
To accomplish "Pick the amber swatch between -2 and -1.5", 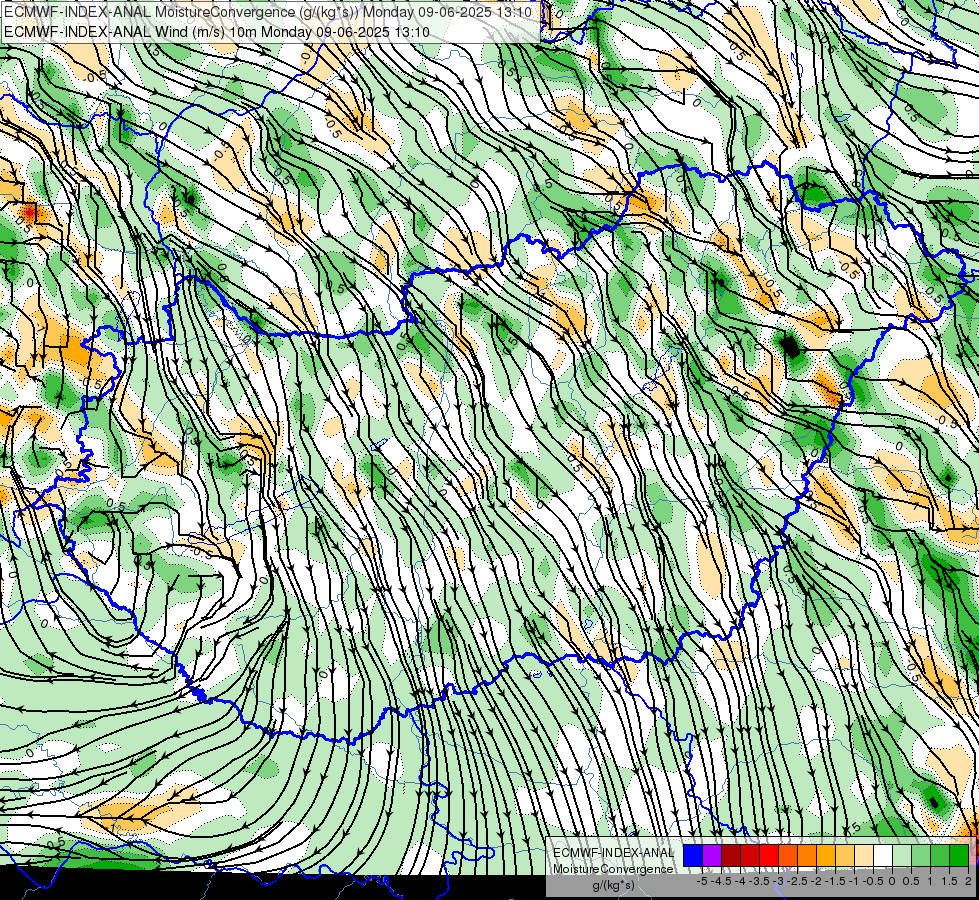I will tap(826, 856).
